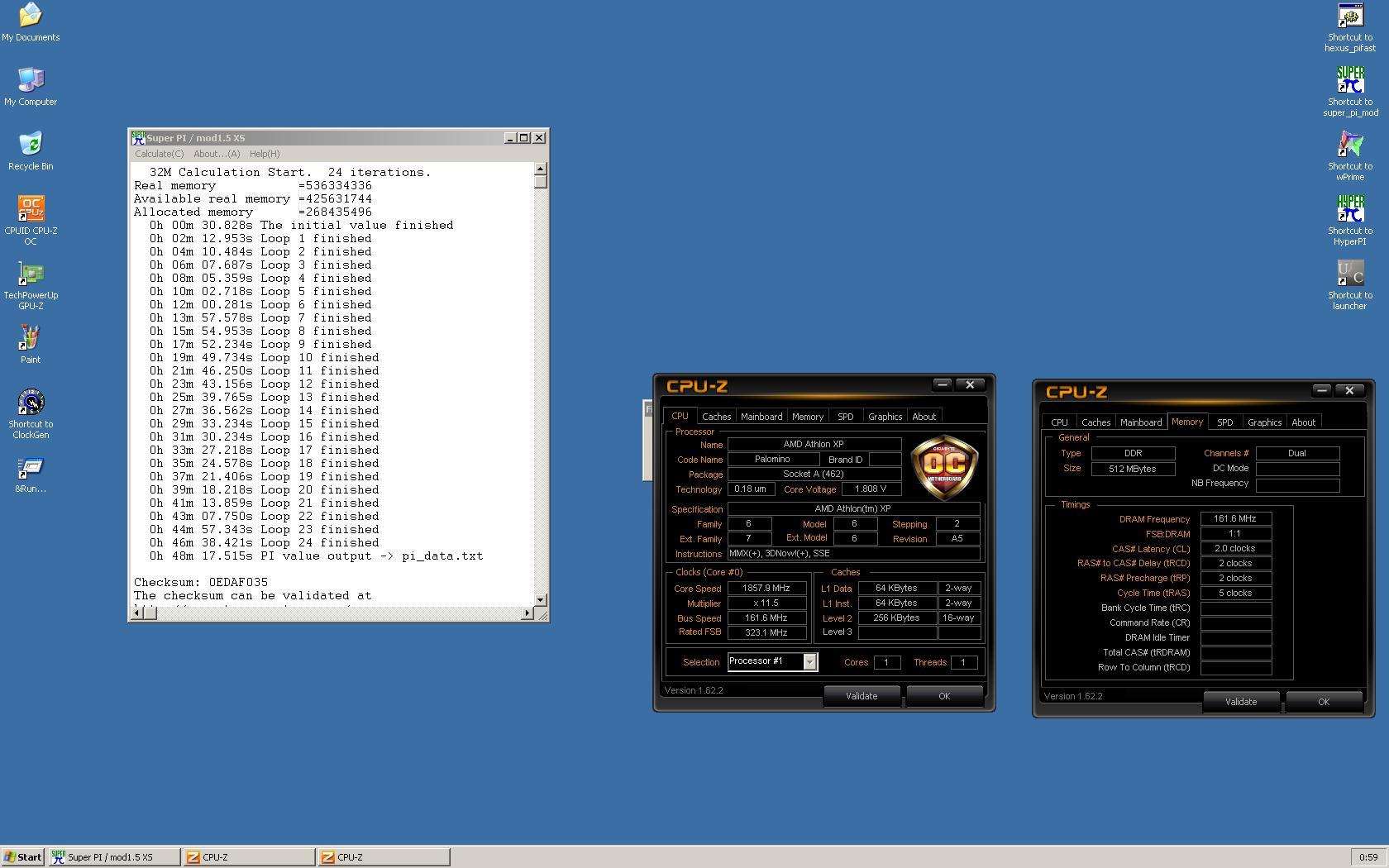Click the Memory Size 512 MBytes value
The image size is (1389, 868).
[1133, 469]
